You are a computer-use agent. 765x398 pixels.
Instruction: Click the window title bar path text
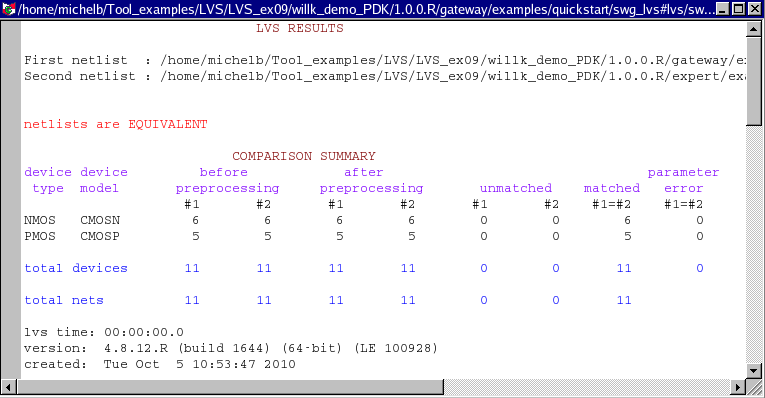click(366, 9)
